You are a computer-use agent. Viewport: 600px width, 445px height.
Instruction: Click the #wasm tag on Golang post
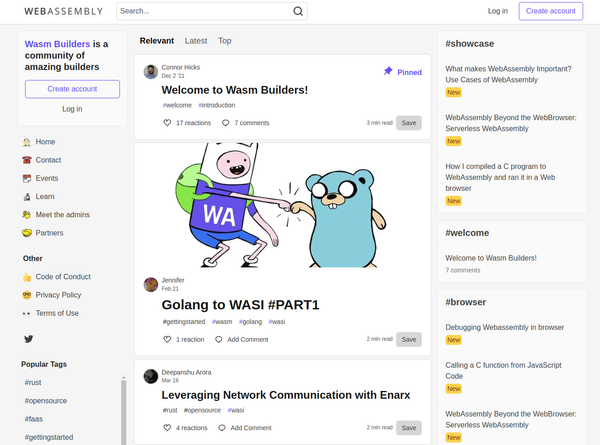point(222,322)
